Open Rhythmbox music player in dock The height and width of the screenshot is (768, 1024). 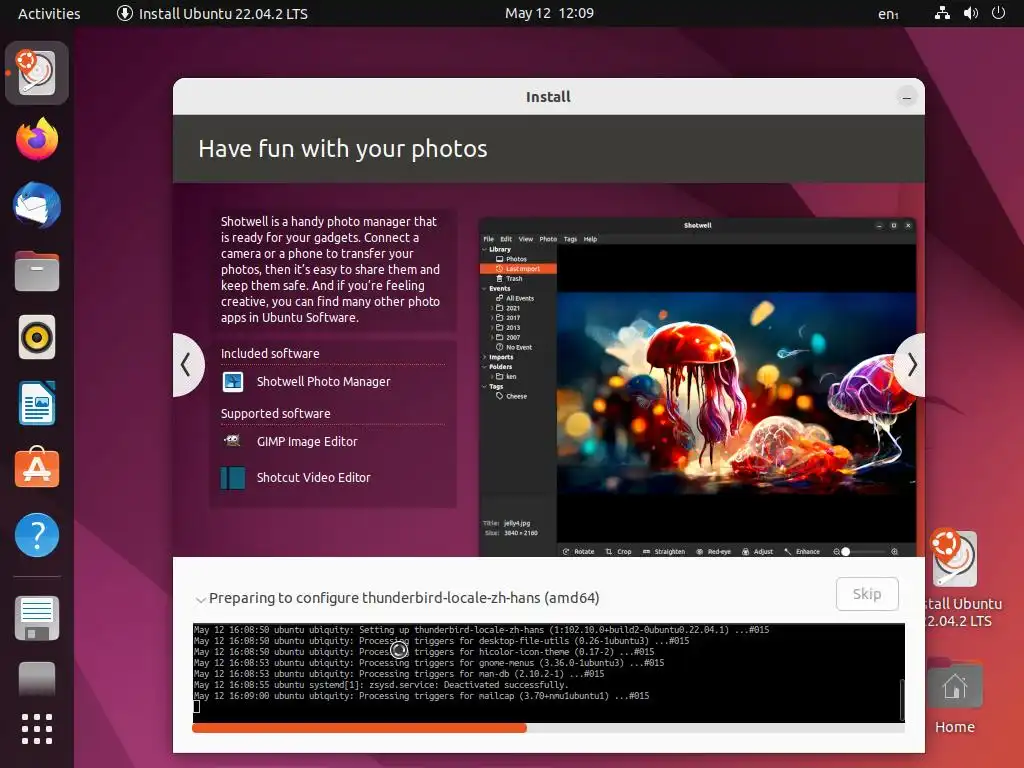coord(37,337)
